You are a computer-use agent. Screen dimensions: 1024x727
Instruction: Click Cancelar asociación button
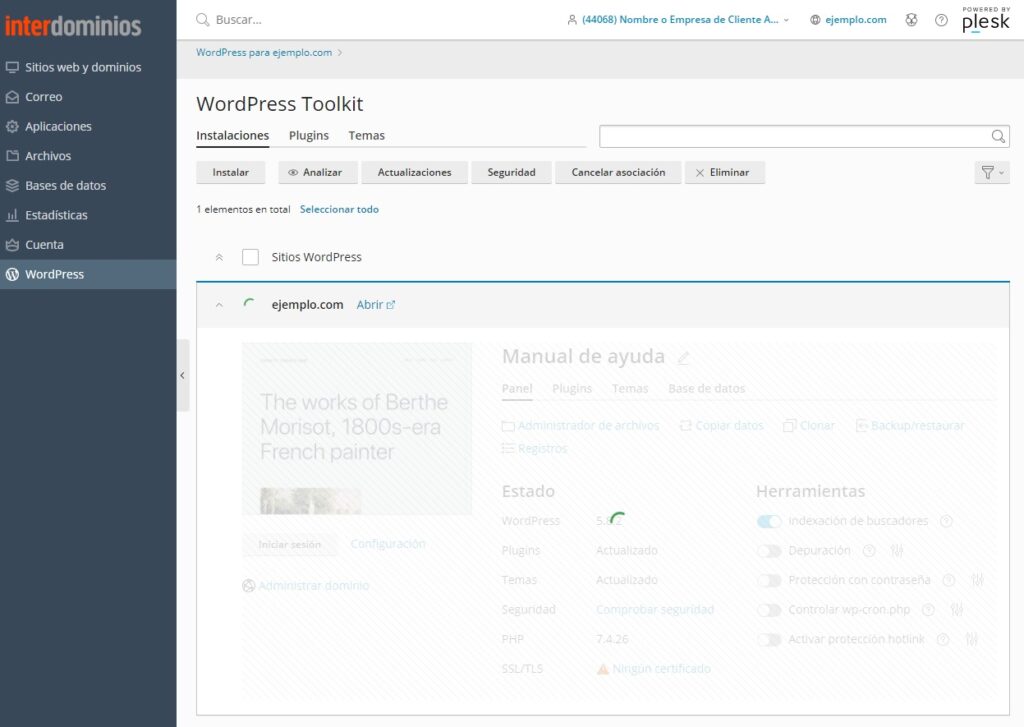pyautogui.click(x=618, y=172)
